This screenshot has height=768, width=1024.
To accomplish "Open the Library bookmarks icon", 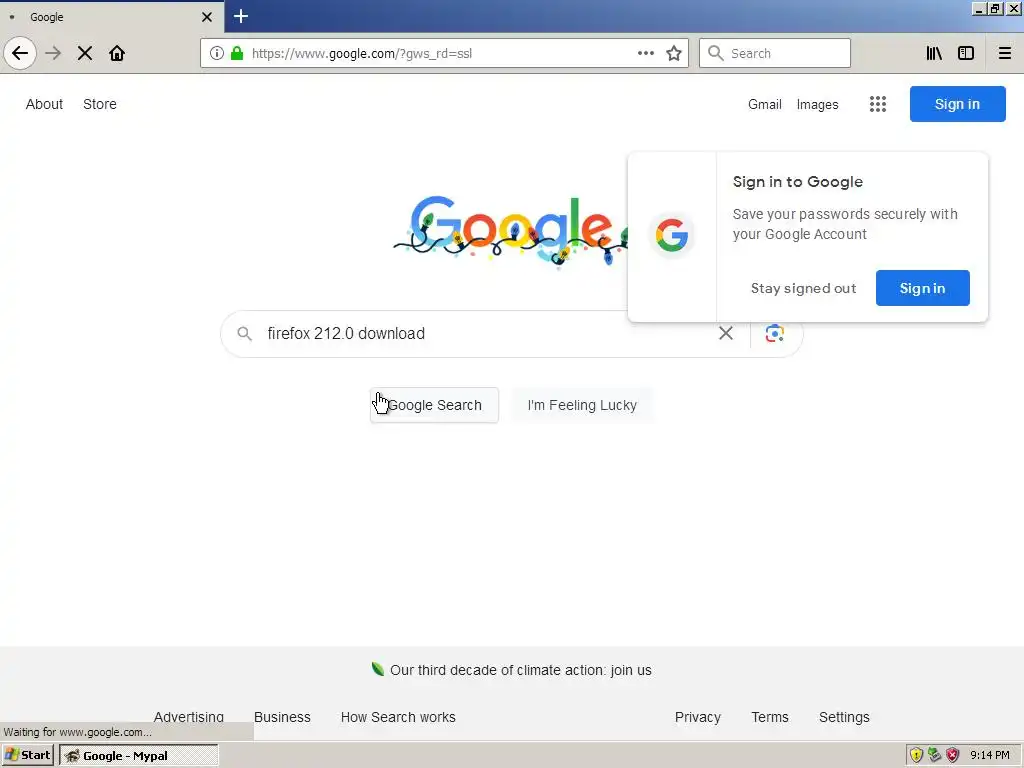I will [934, 53].
